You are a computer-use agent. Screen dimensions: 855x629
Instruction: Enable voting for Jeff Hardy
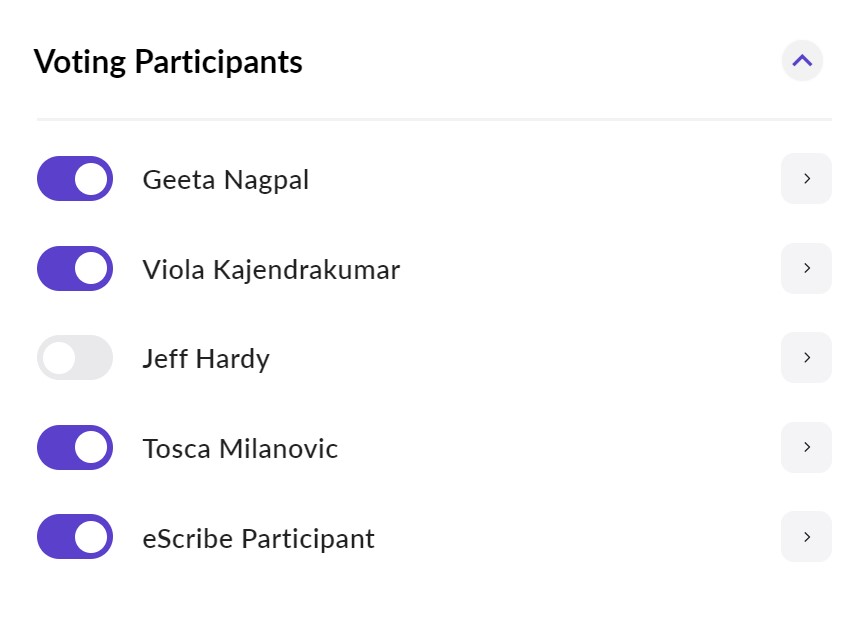[75, 358]
